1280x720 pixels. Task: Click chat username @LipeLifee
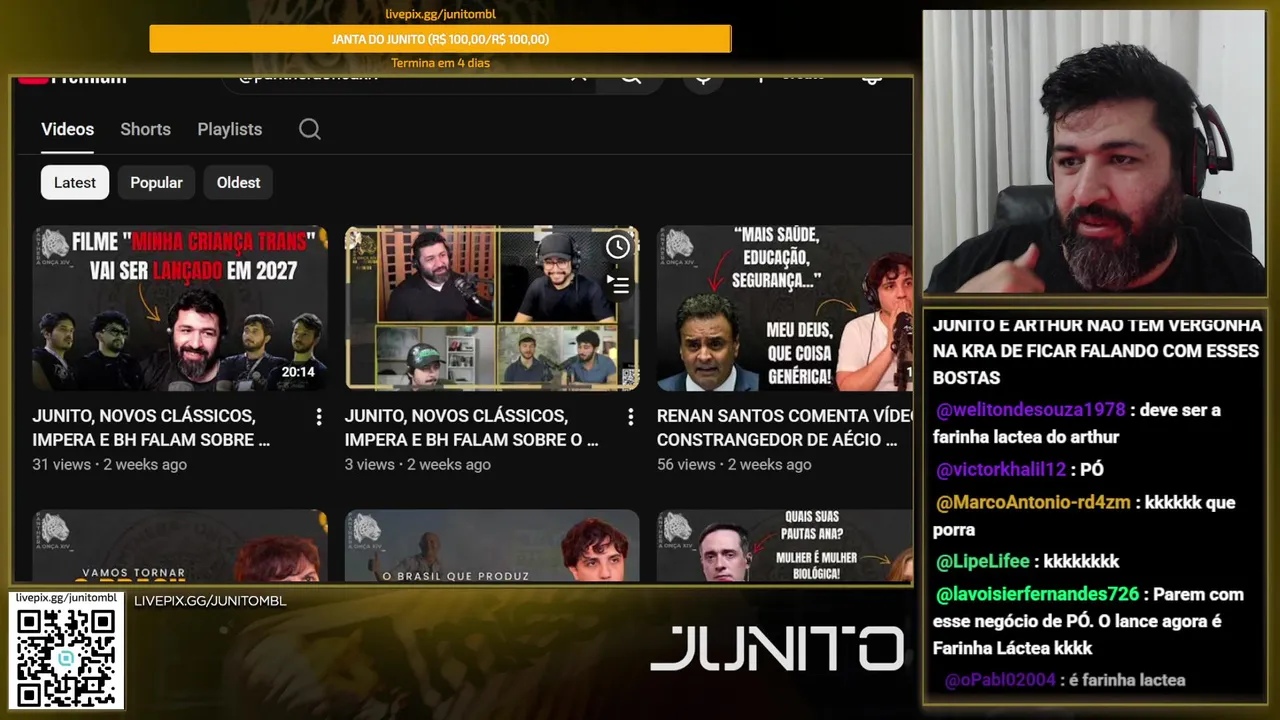(983, 562)
